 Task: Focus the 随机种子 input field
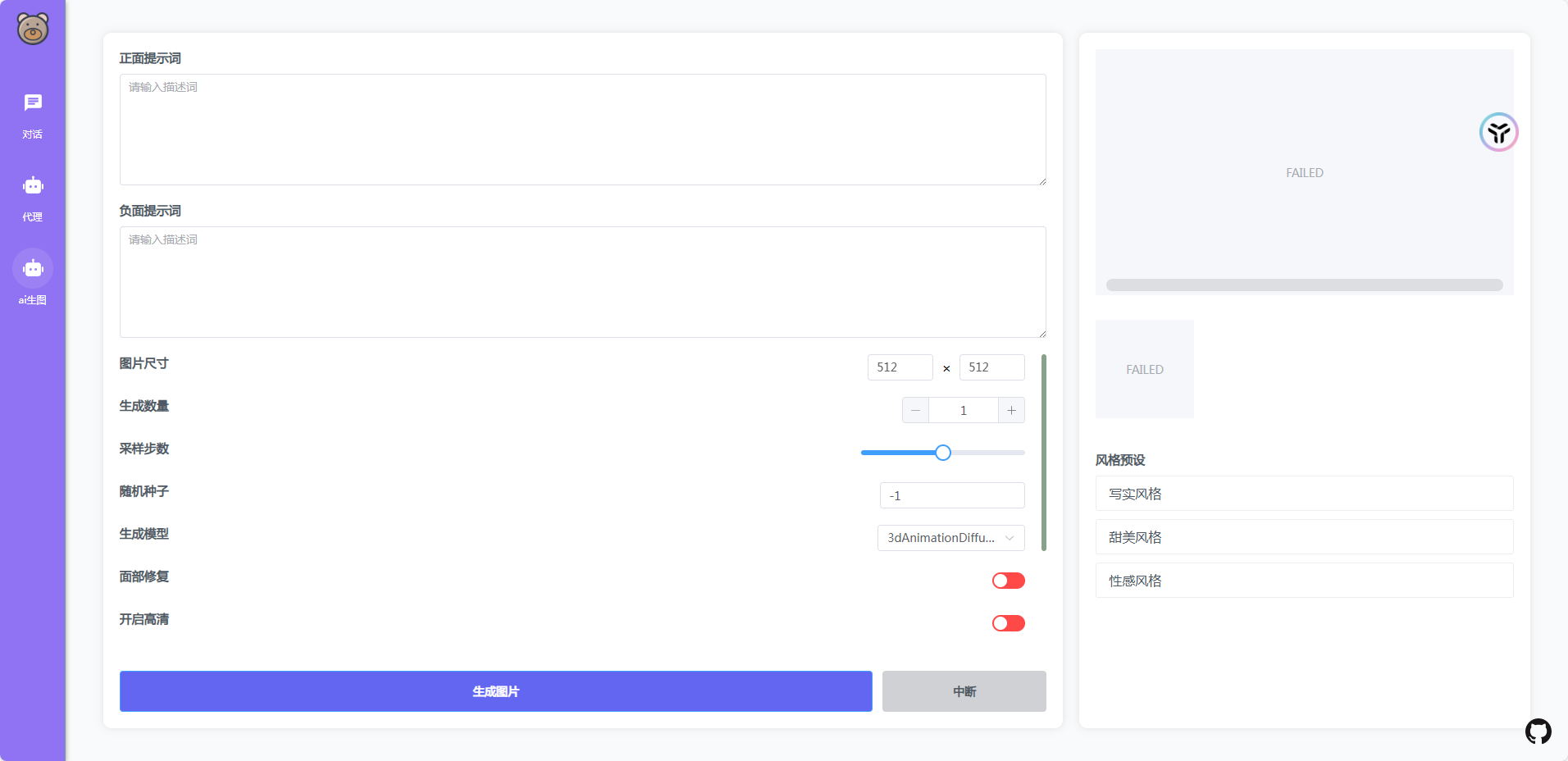[x=951, y=495]
